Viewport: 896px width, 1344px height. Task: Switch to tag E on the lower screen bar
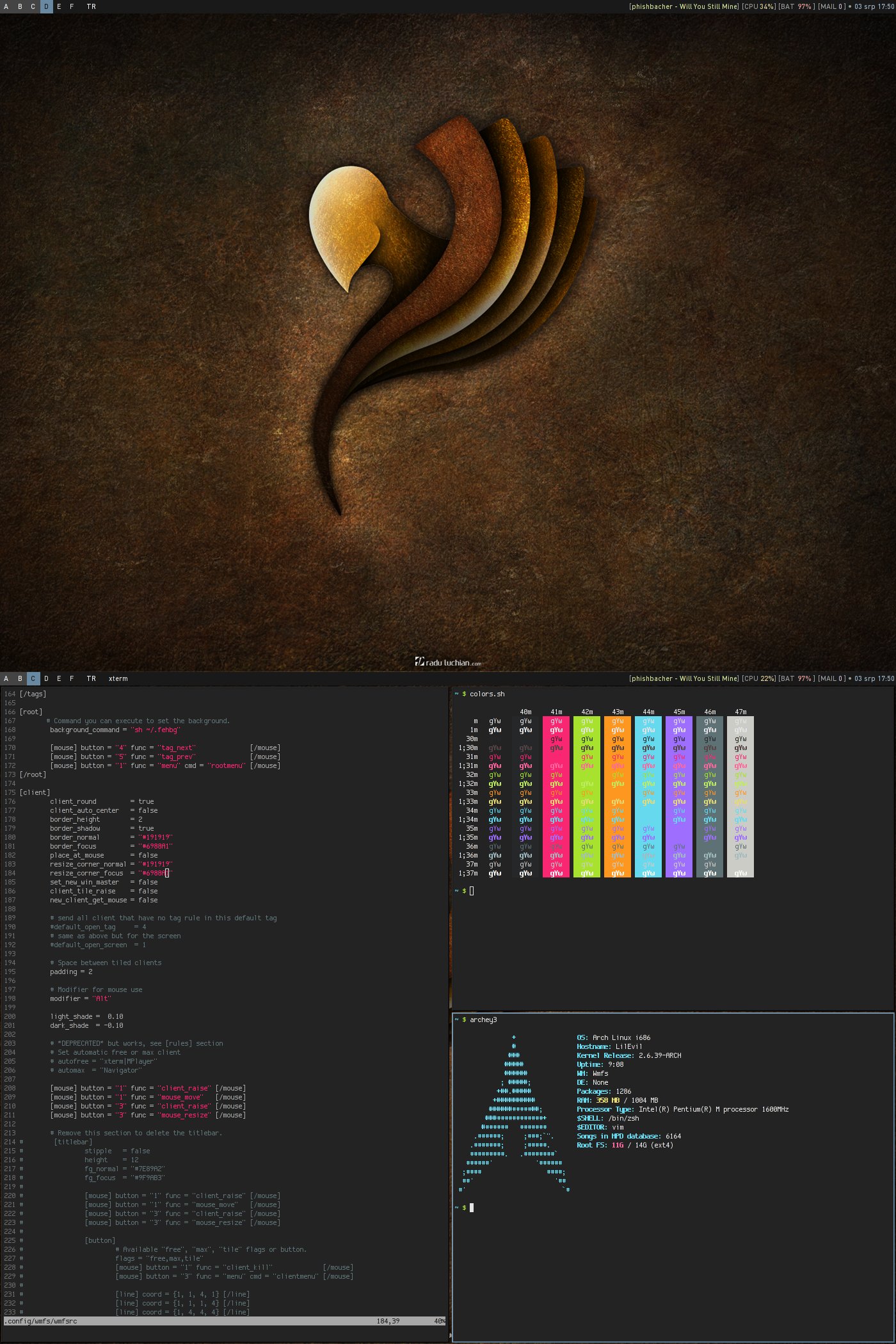(59, 678)
